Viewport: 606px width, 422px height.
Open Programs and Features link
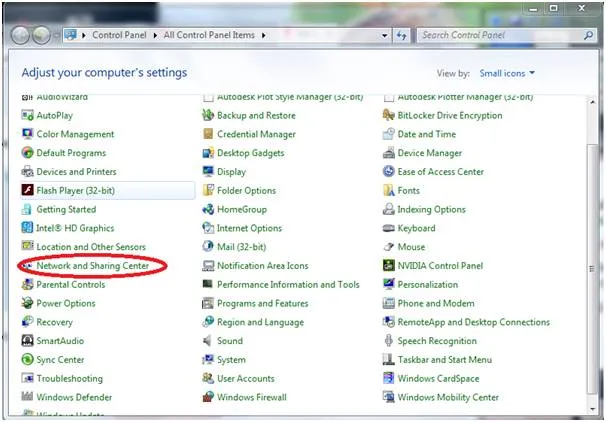(x=262, y=303)
